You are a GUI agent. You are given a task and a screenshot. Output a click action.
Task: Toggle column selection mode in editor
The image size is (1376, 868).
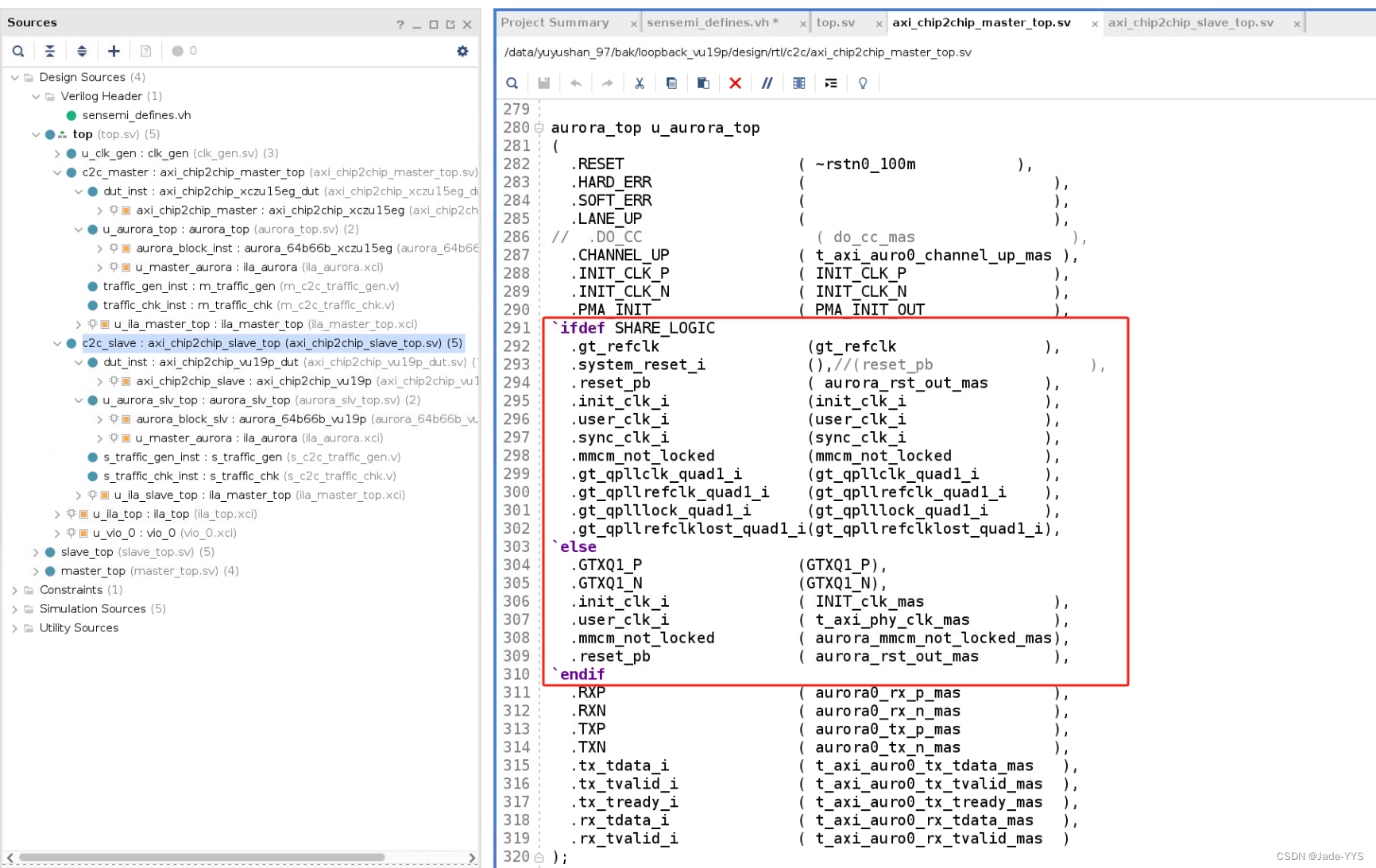[798, 83]
